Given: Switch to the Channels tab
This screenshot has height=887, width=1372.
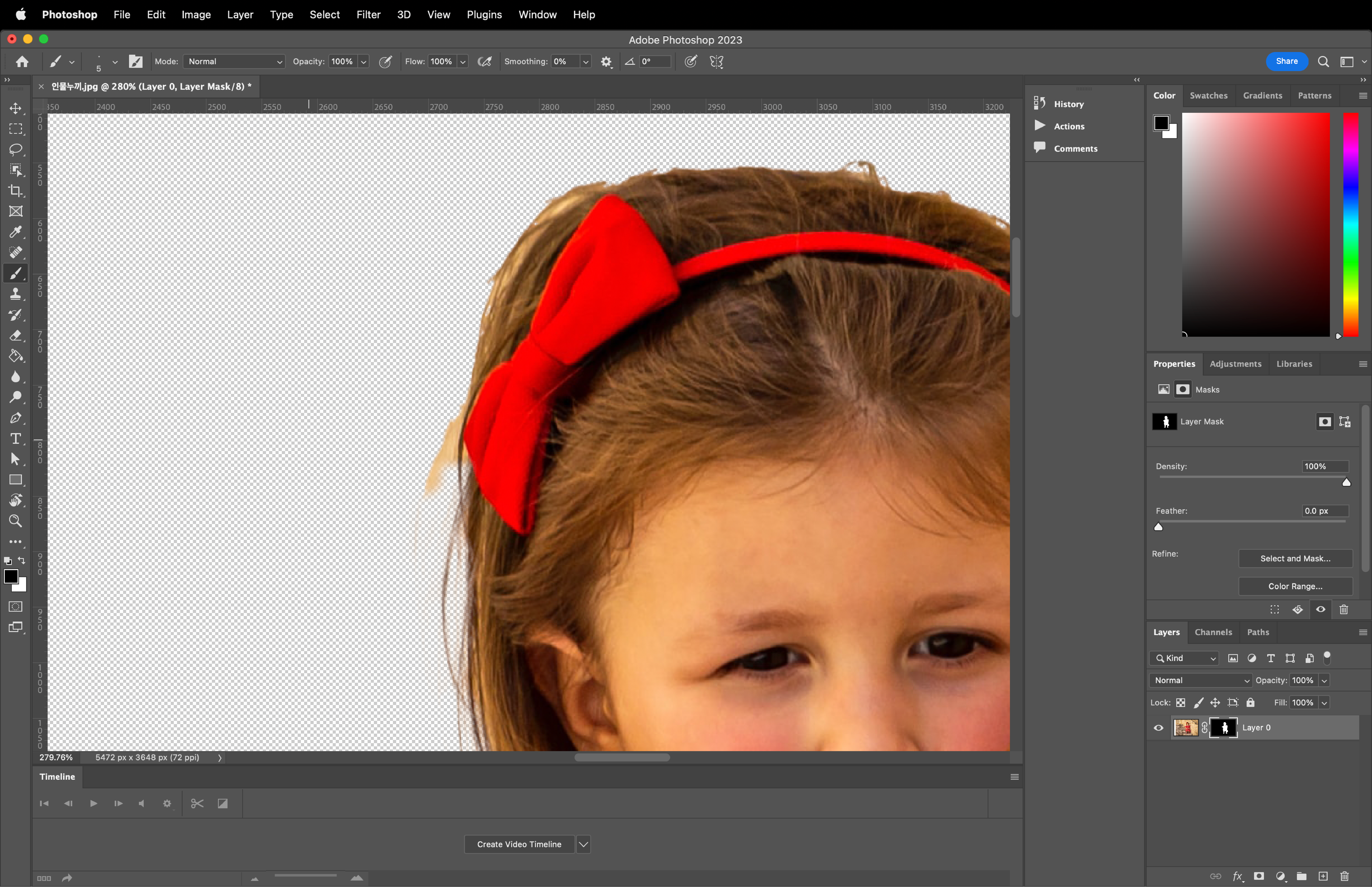Looking at the screenshot, I should pos(1213,632).
